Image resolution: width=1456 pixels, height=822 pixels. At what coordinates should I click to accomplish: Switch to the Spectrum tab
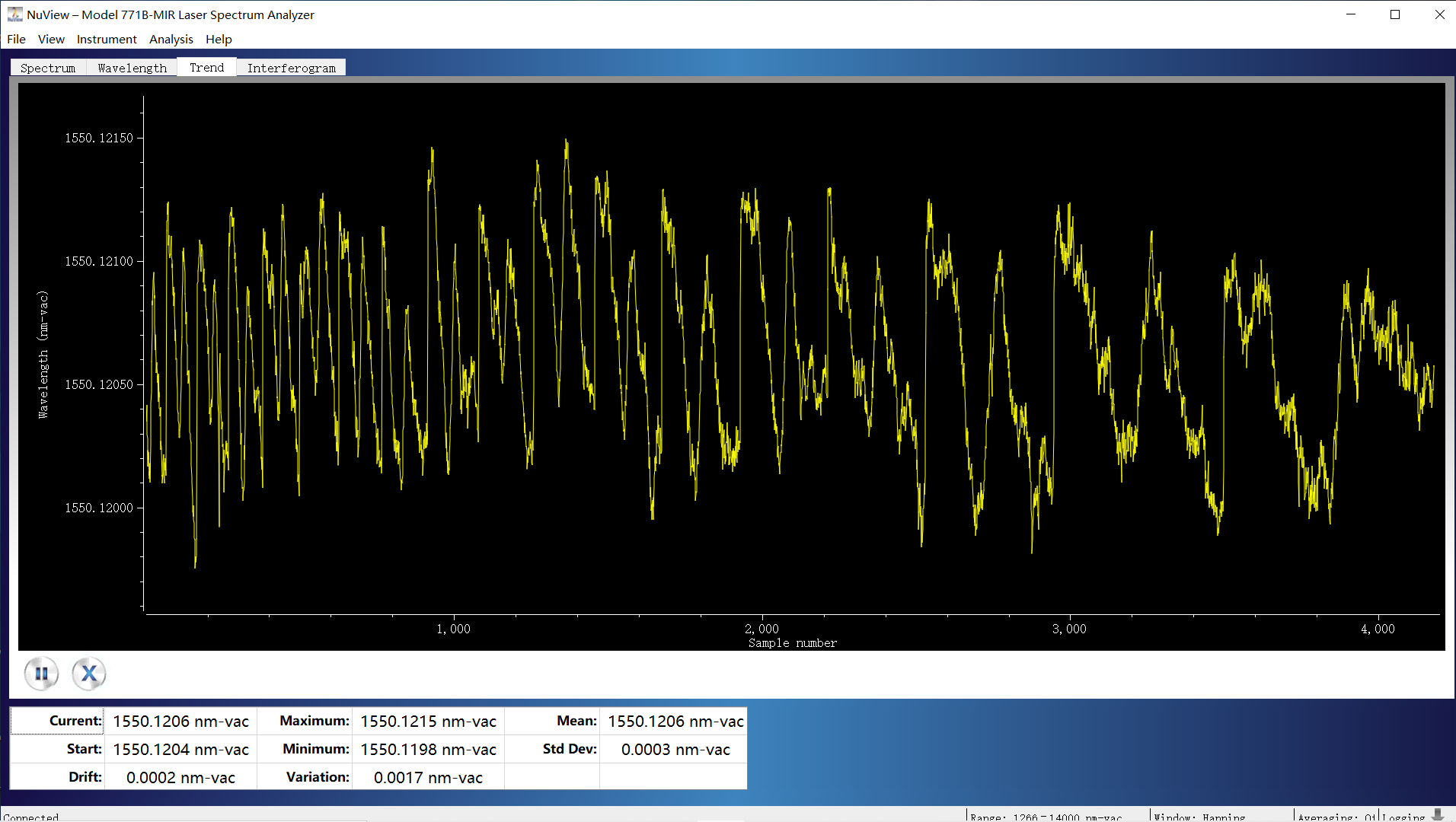(48, 68)
